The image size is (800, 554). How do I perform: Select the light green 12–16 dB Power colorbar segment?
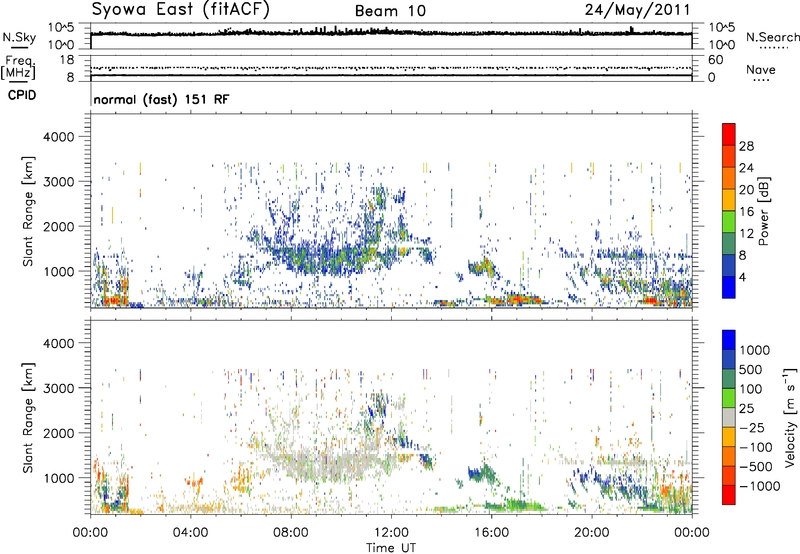pos(729,222)
